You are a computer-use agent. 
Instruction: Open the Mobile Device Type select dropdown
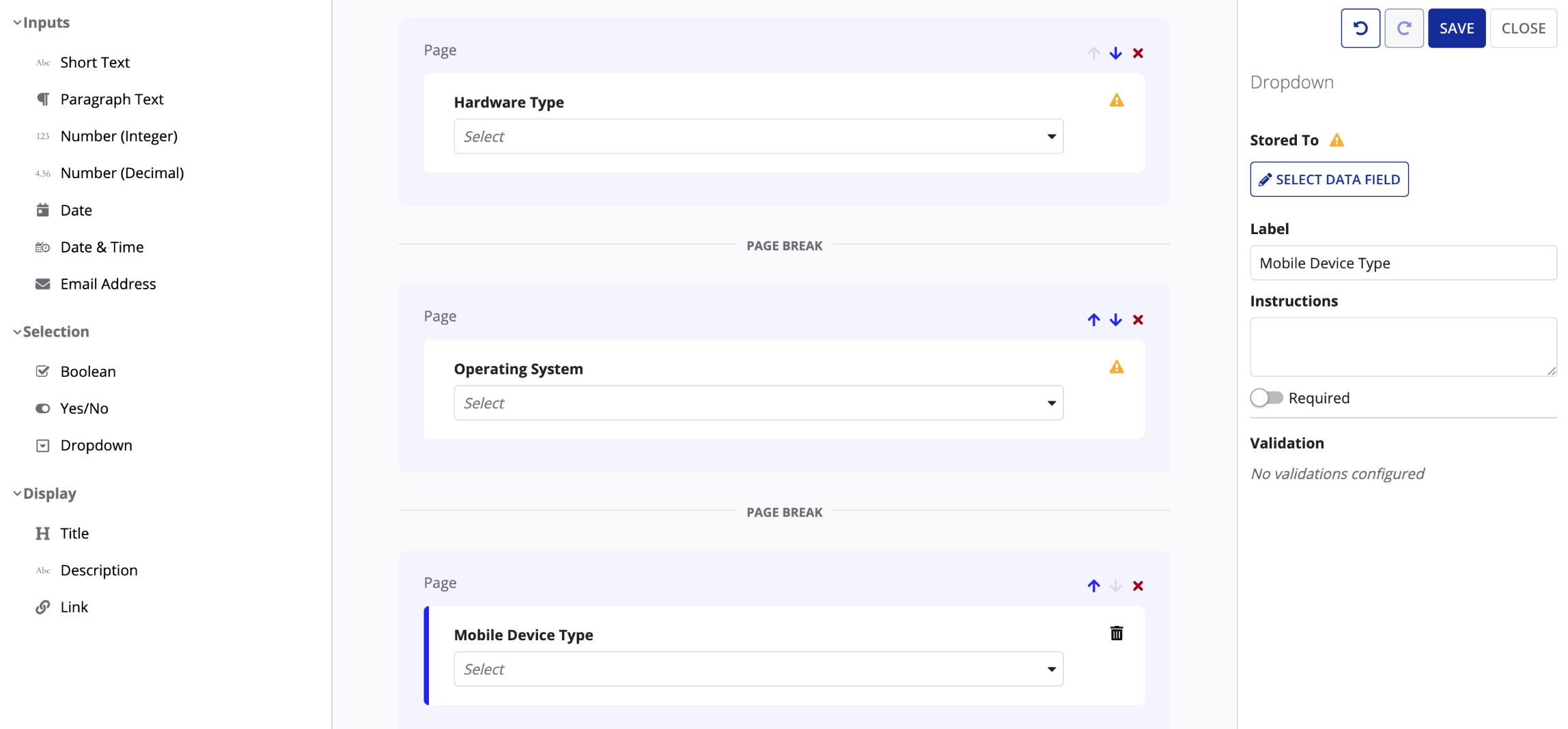758,669
